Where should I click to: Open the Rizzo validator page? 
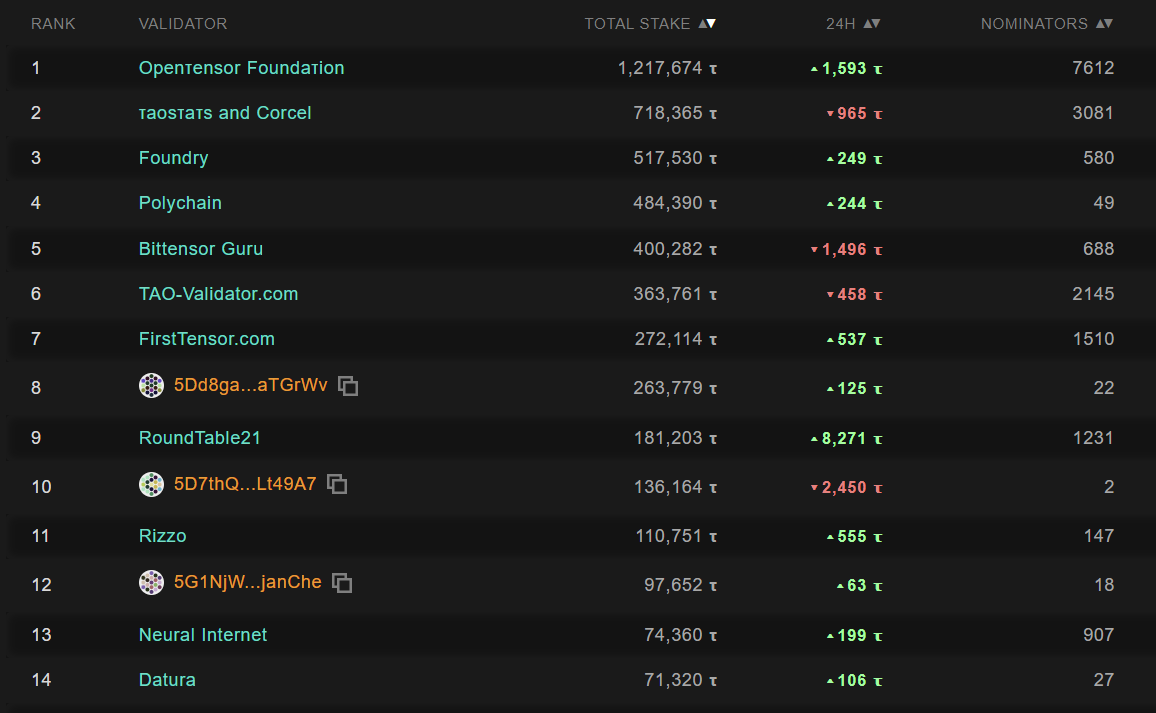(x=162, y=536)
